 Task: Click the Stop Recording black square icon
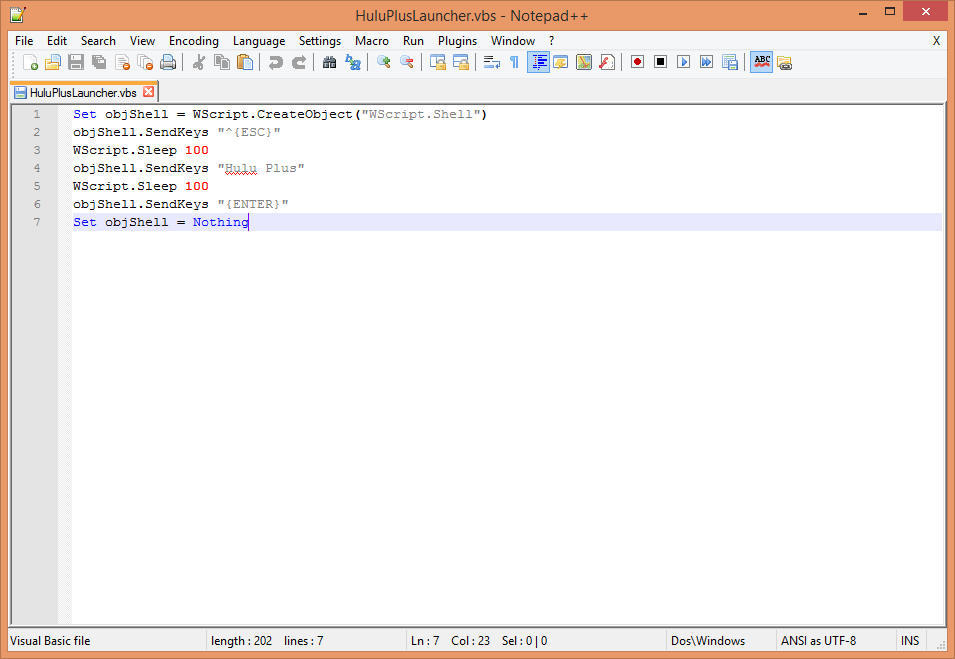pyautogui.click(x=661, y=62)
